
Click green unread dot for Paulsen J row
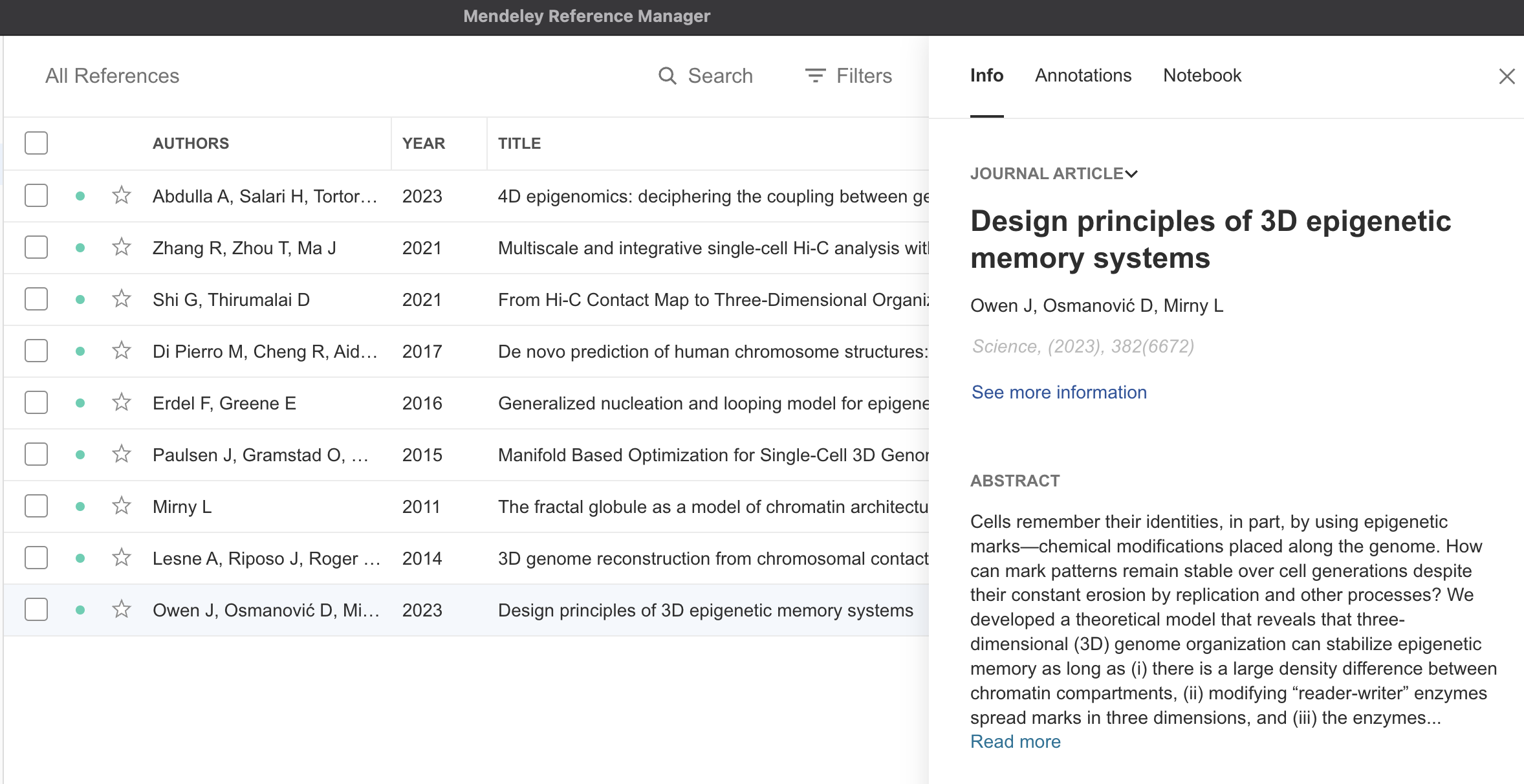(80, 455)
